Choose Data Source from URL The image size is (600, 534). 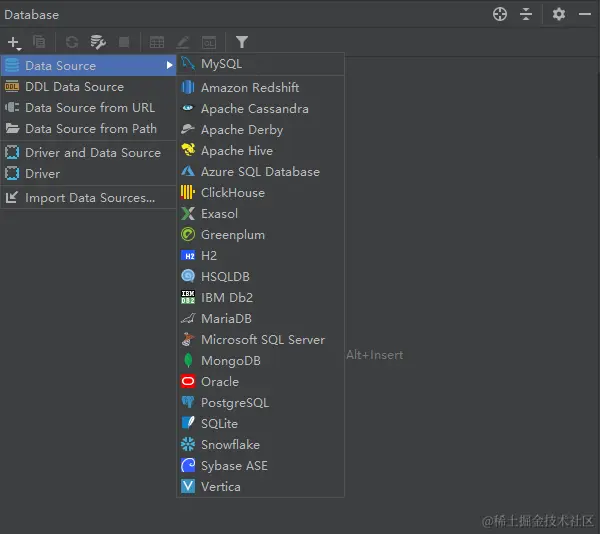(88, 108)
